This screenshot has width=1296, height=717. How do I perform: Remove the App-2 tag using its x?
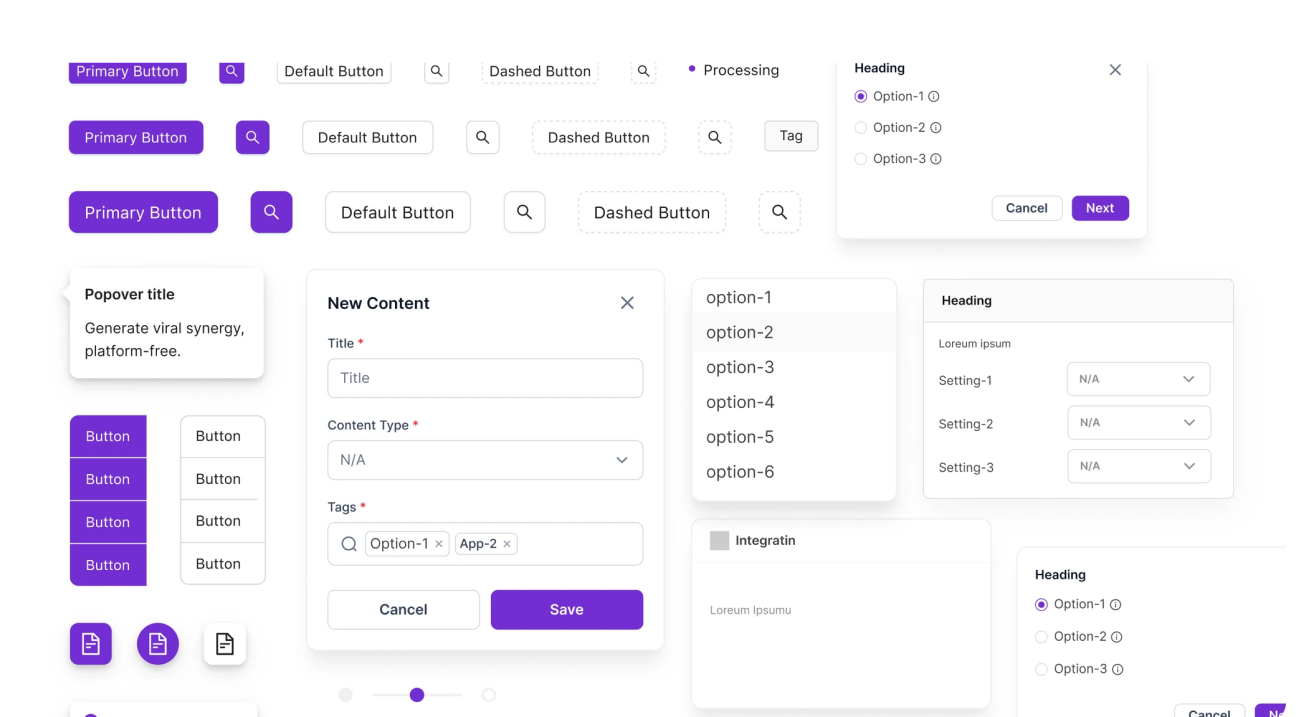point(507,544)
